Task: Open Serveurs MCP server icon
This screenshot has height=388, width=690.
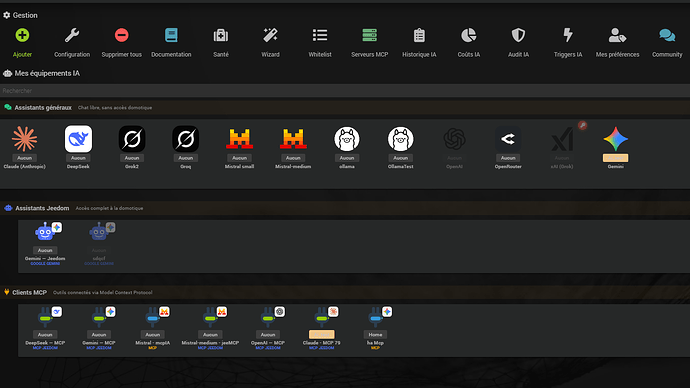Action: 370,35
